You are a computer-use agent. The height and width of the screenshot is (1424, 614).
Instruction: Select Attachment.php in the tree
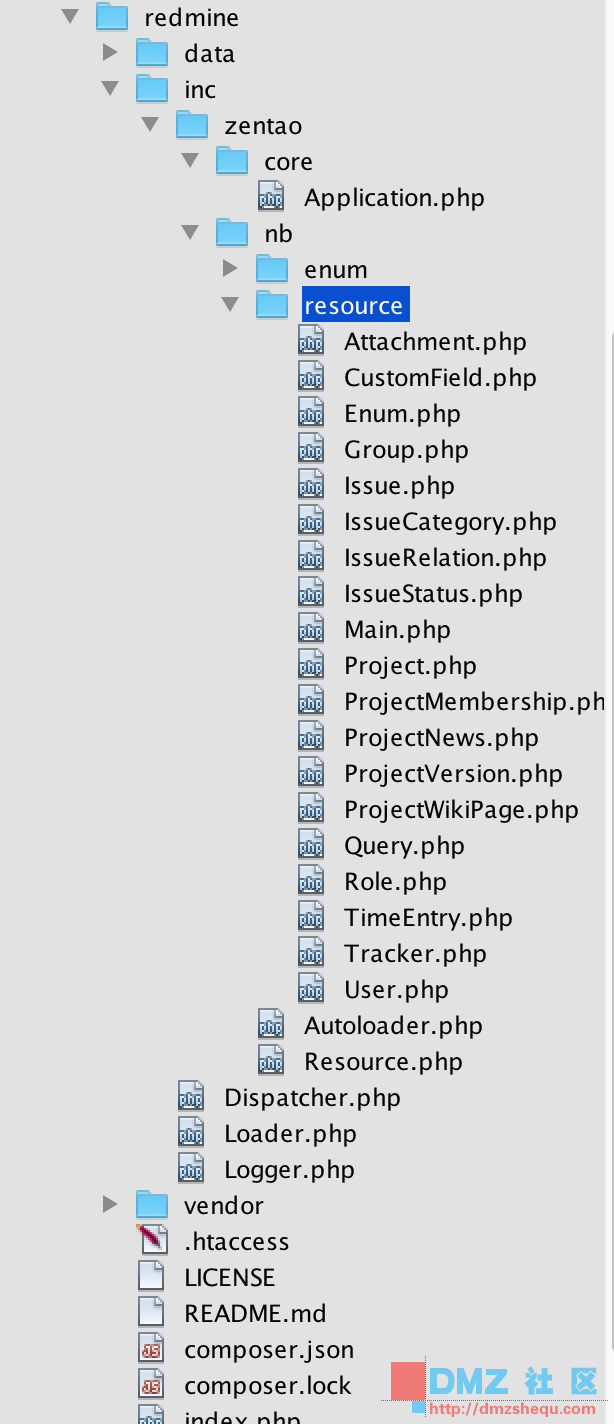point(435,342)
